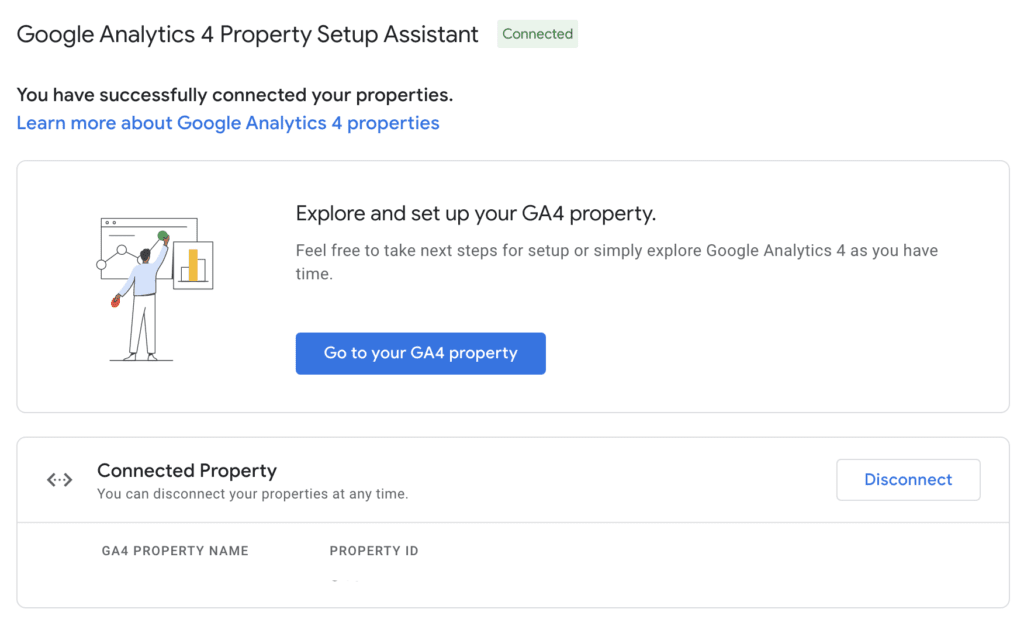The image size is (1024, 623).
Task: Click the red object in figure's lowered hand
Action: 115,301
